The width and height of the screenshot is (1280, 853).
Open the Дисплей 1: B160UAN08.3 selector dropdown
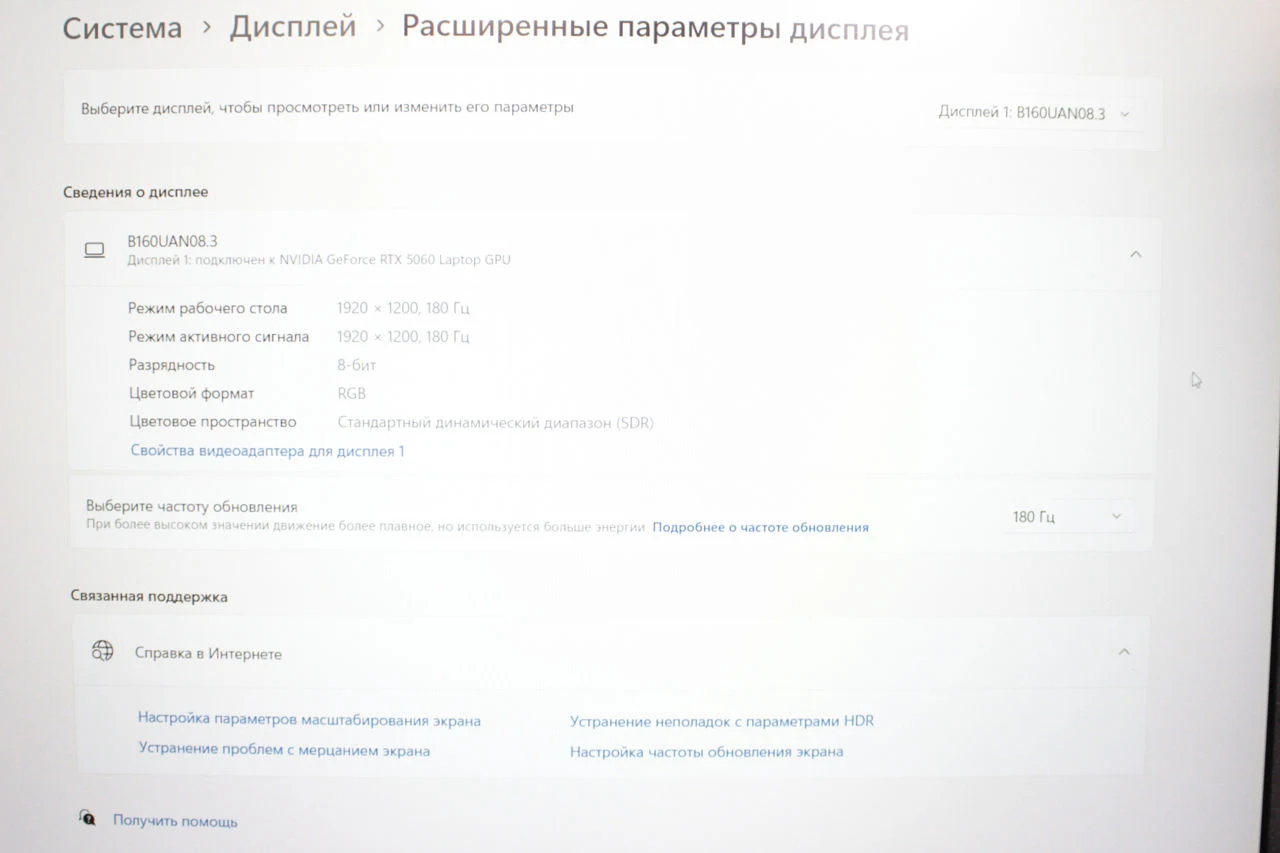[x=1034, y=113]
